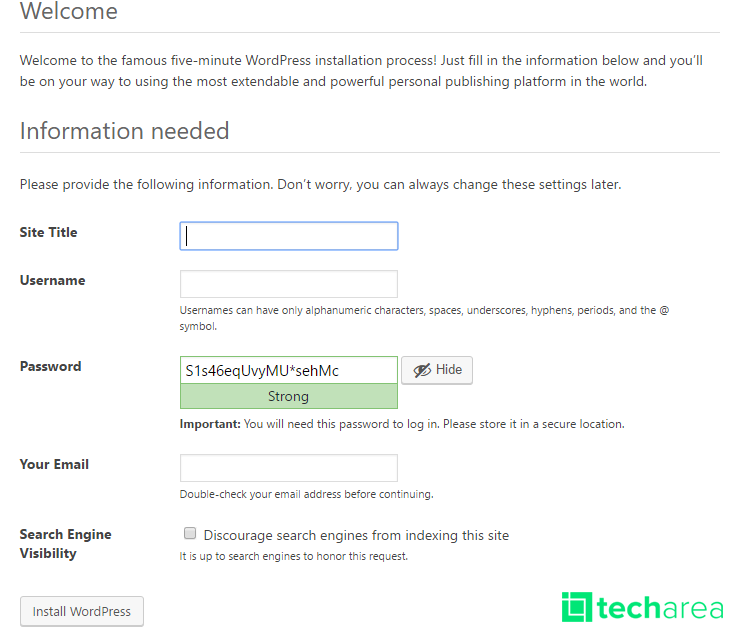Click the 'Search Engine Visibility' label

66,543
